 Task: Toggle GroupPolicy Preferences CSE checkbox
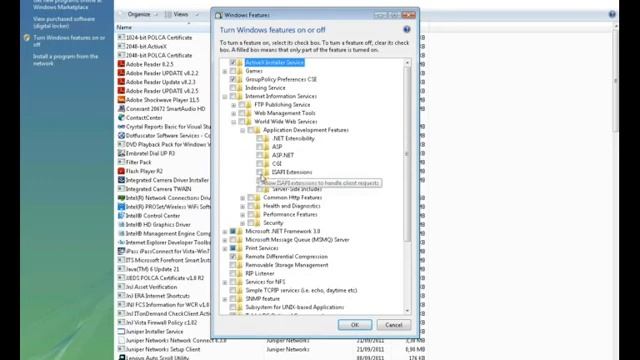[233, 79]
